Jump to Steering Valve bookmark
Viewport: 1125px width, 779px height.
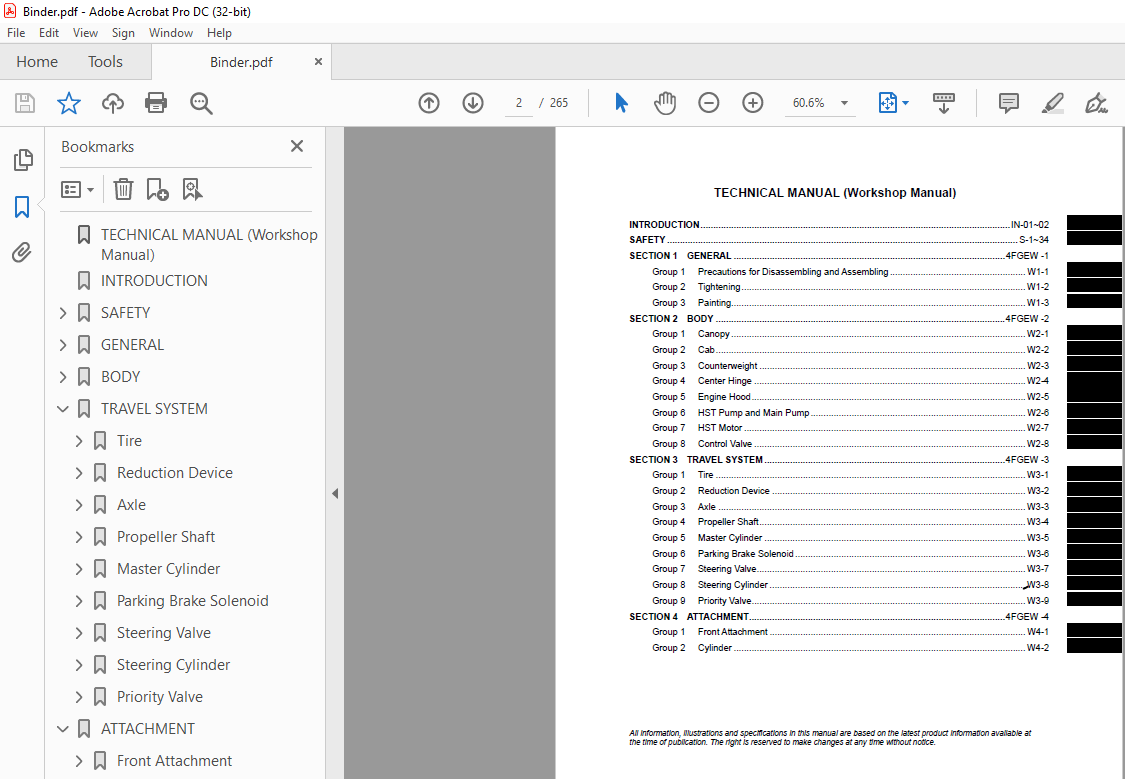pos(164,633)
